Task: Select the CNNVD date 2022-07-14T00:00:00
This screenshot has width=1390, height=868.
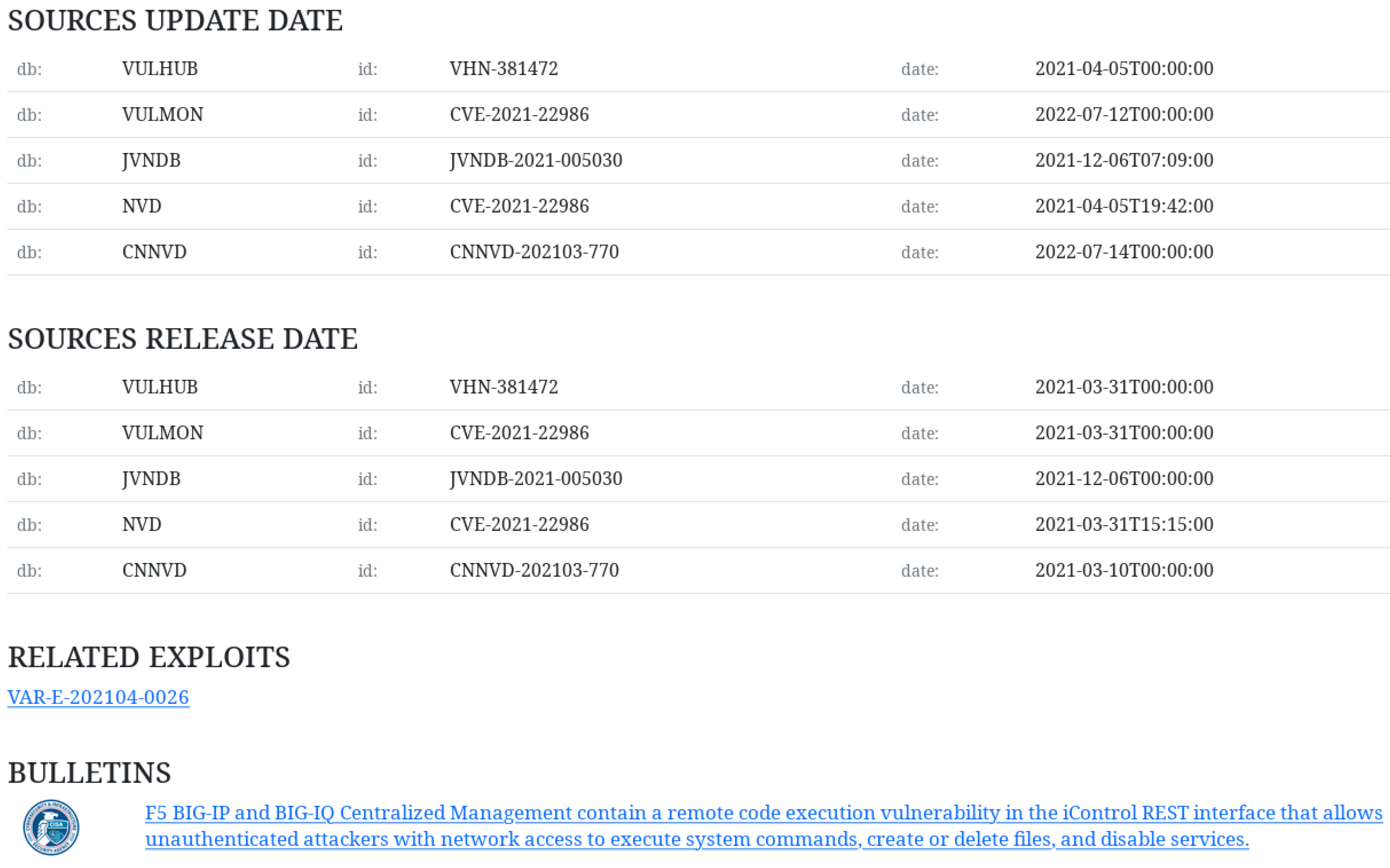Action: [x=1123, y=252]
